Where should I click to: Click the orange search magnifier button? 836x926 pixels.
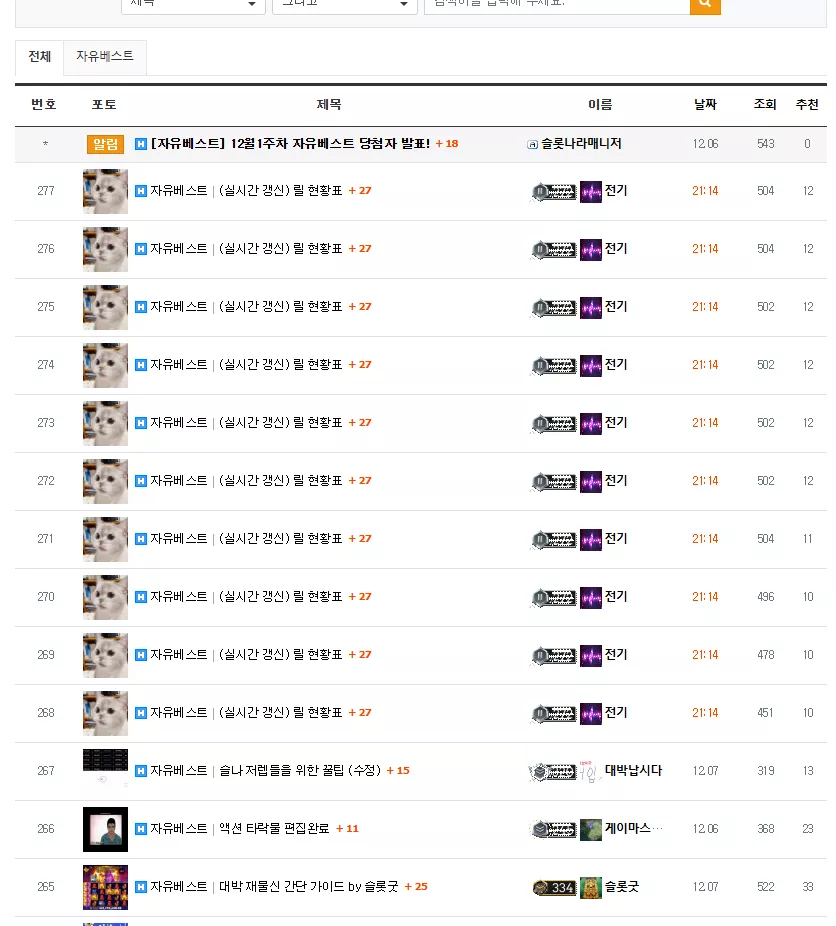[x=705, y=5]
